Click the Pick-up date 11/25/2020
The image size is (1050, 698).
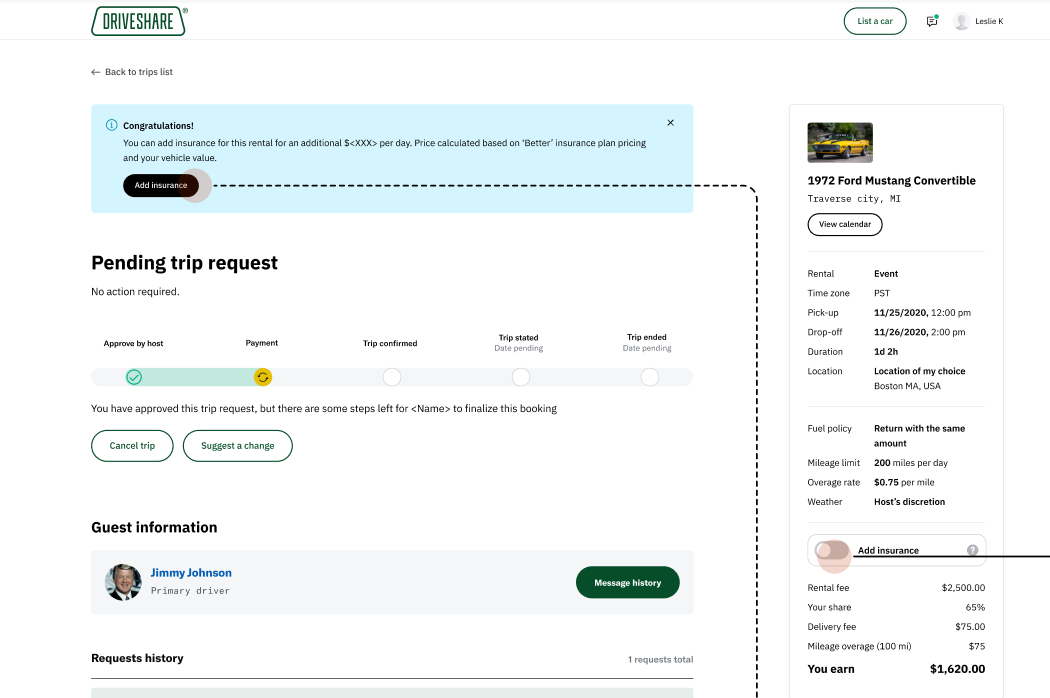click(x=901, y=313)
